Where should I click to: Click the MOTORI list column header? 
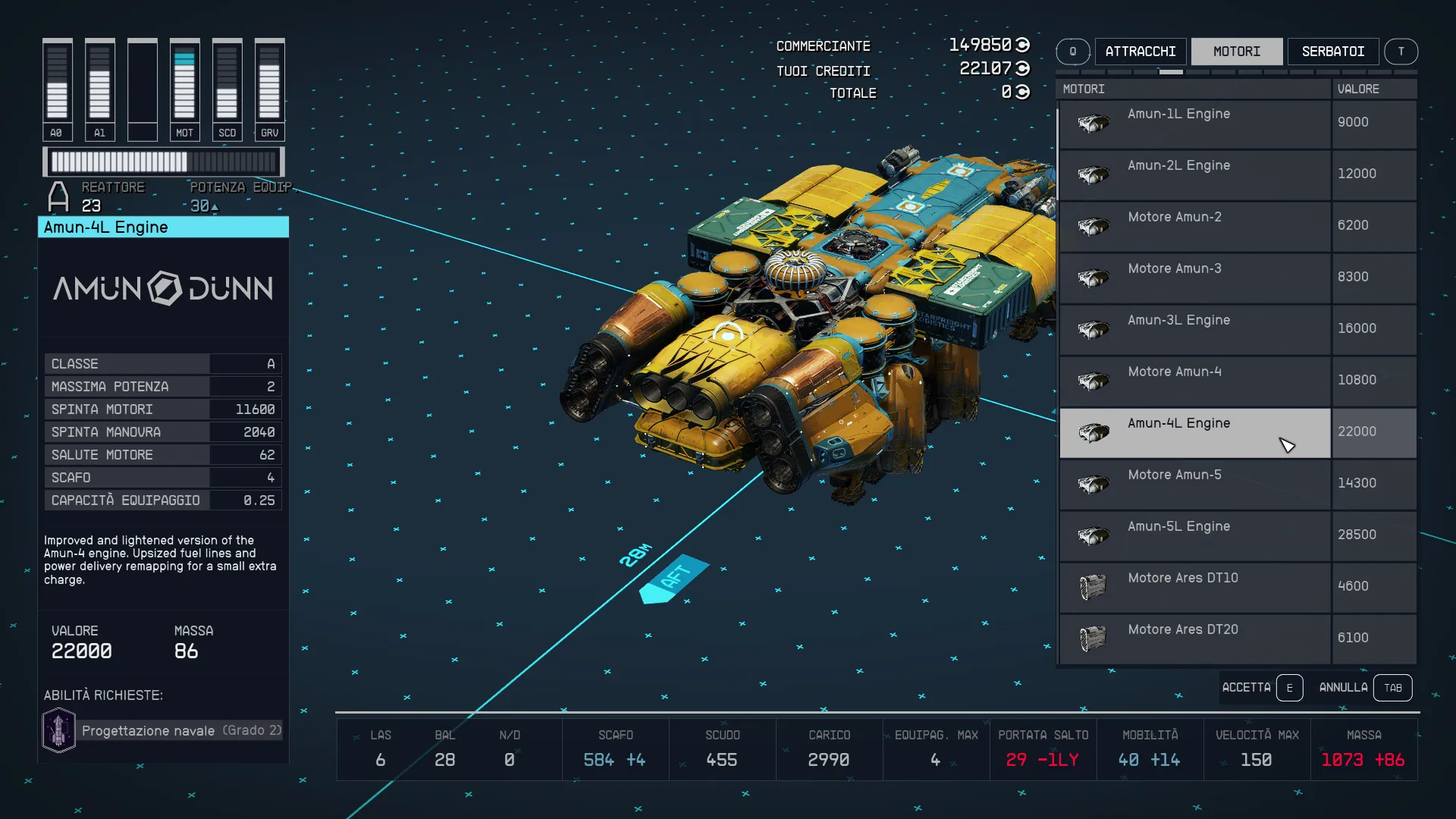pos(1194,89)
